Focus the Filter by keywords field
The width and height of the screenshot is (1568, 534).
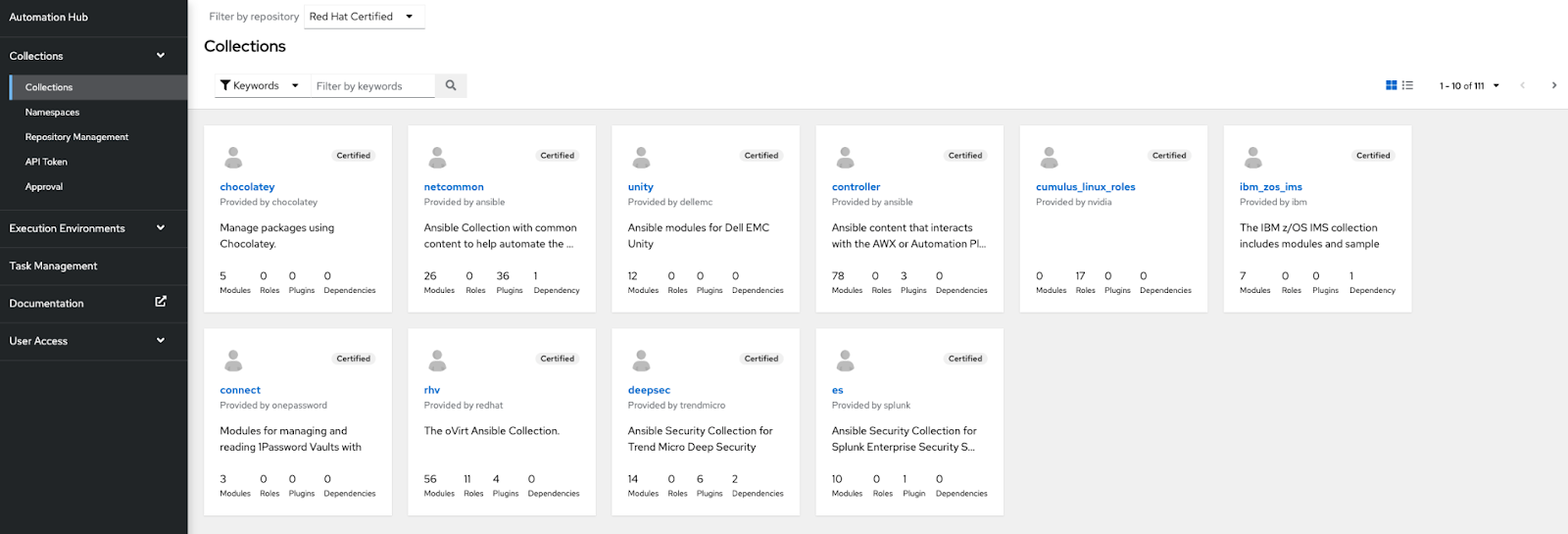(372, 85)
